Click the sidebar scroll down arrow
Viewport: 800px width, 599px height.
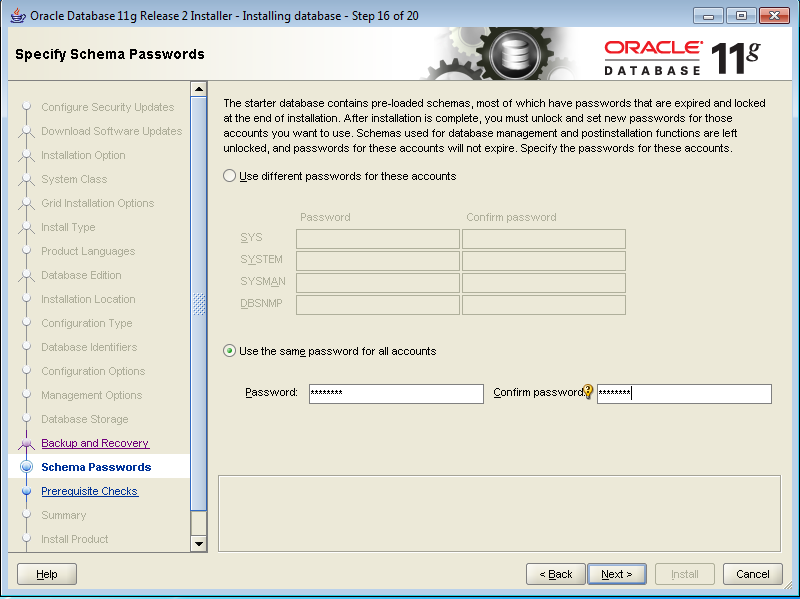[x=198, y=544]
